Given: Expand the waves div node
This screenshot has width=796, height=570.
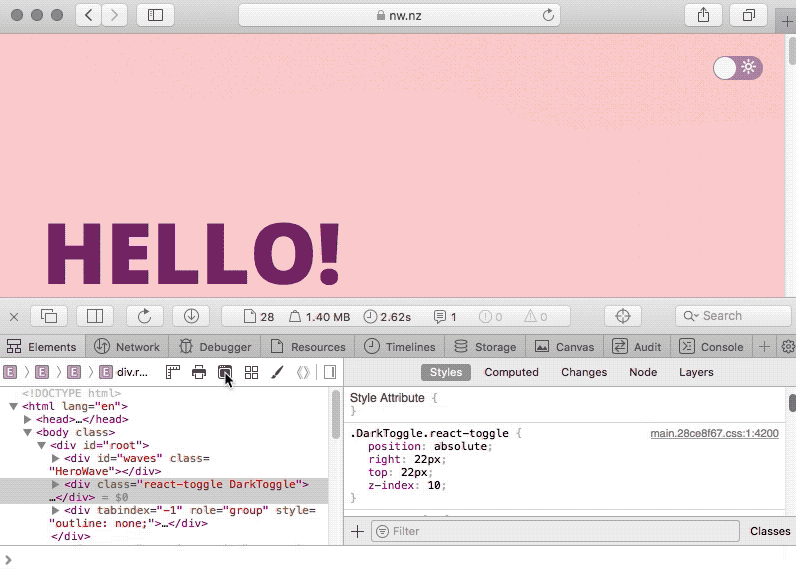Looking at the screenshot, I should pos(56,458).
